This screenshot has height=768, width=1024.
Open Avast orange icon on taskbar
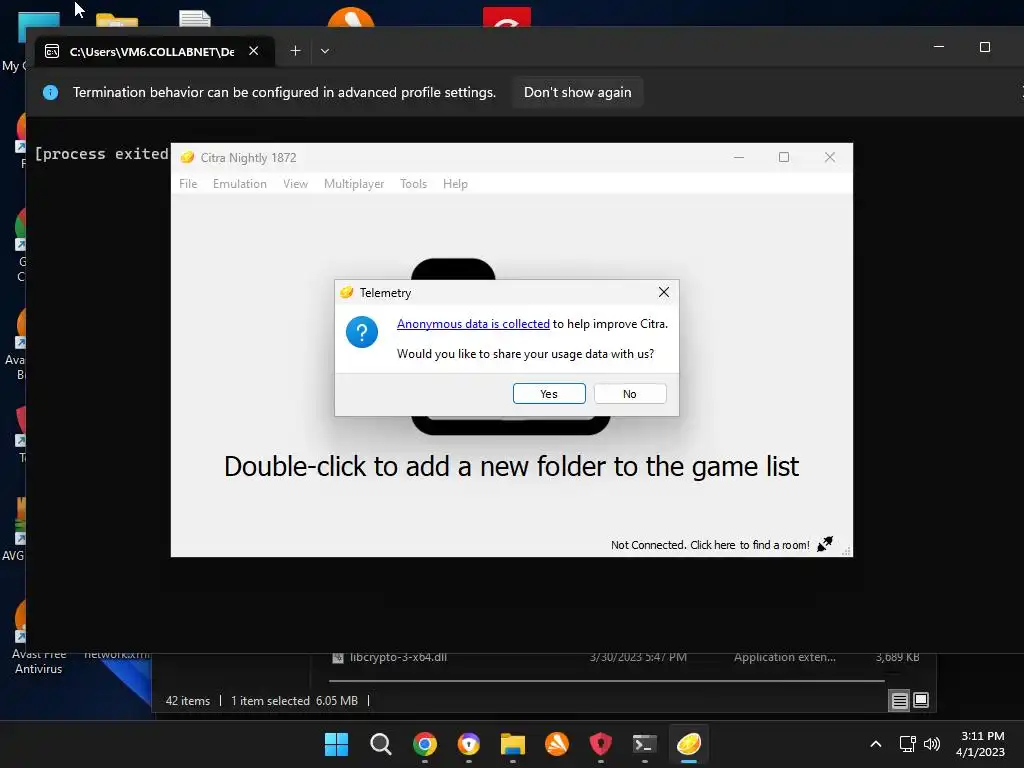tap(556, 744)
